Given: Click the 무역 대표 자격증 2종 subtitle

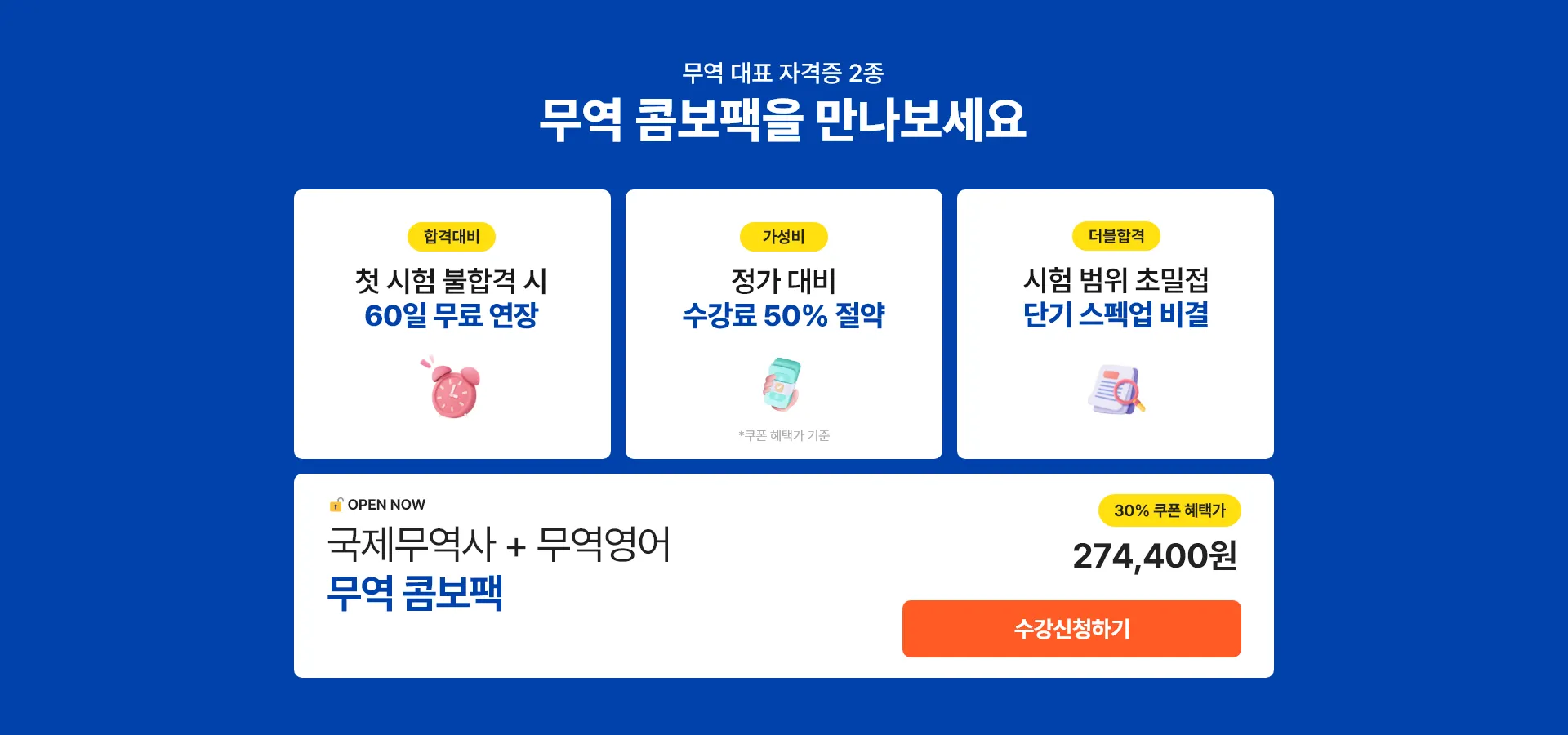Looking at the screenshot, I should point(783,73).
